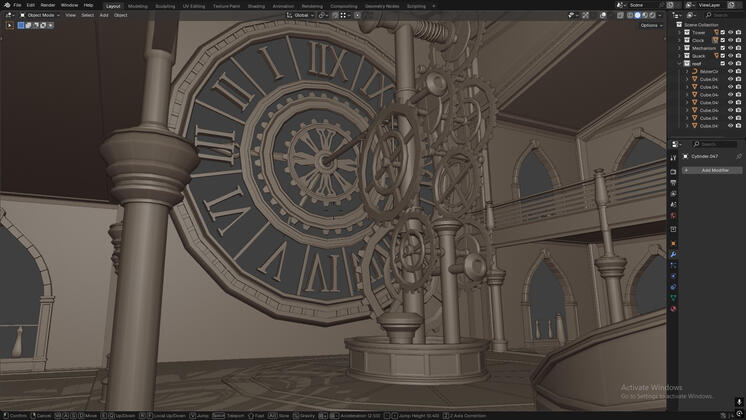Hide the Quack collection with eye icon
The image size is (746, 420).
pyautogui.click(x=731, y=56)
